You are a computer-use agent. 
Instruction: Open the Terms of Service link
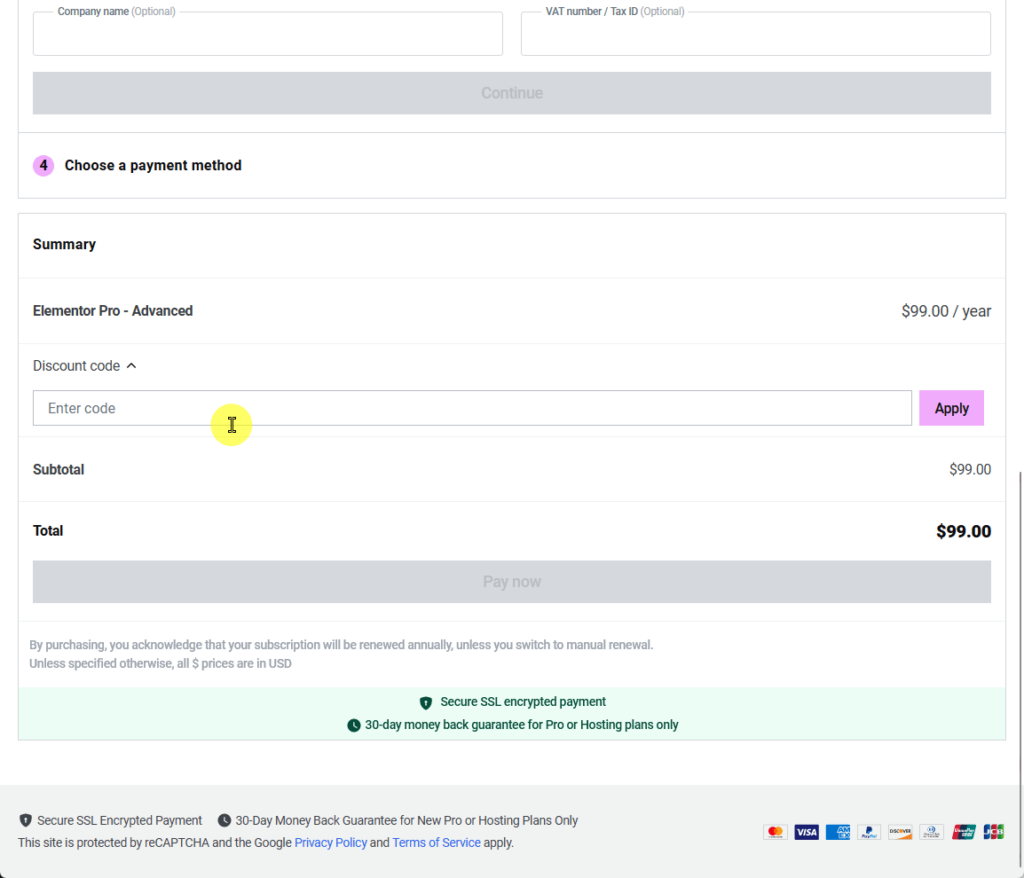(436, 843)
